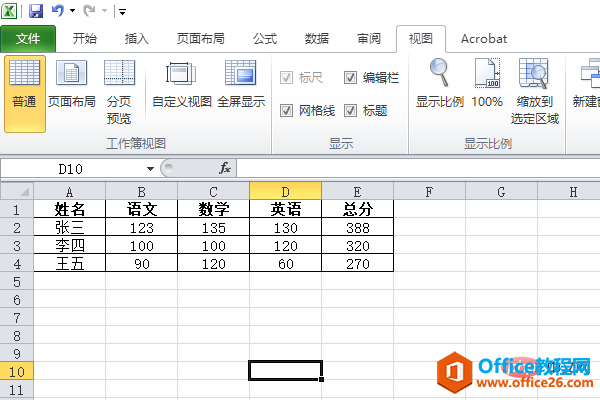Screen dimensions: 600x400
Task: Click the cell showing 90
Action: (142, 263)
